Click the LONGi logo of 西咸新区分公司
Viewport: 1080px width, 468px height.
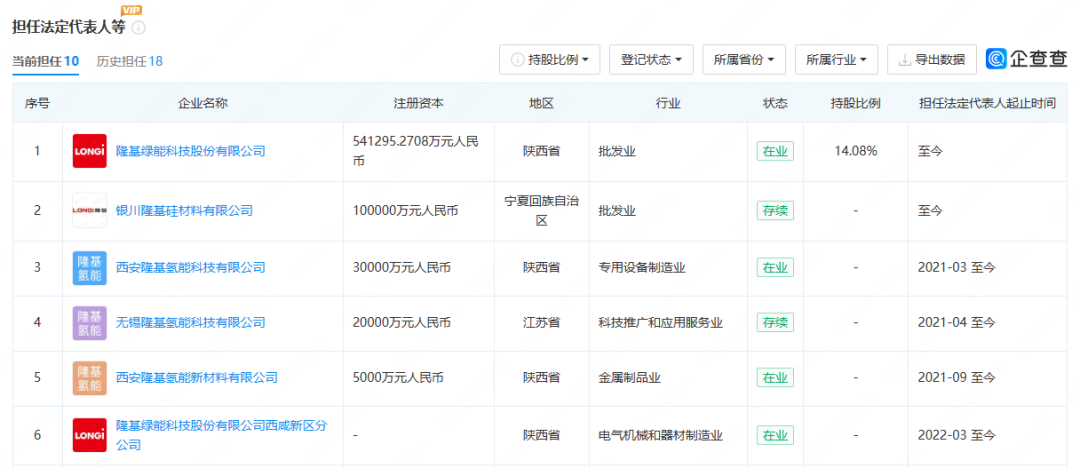click(90, 435)
